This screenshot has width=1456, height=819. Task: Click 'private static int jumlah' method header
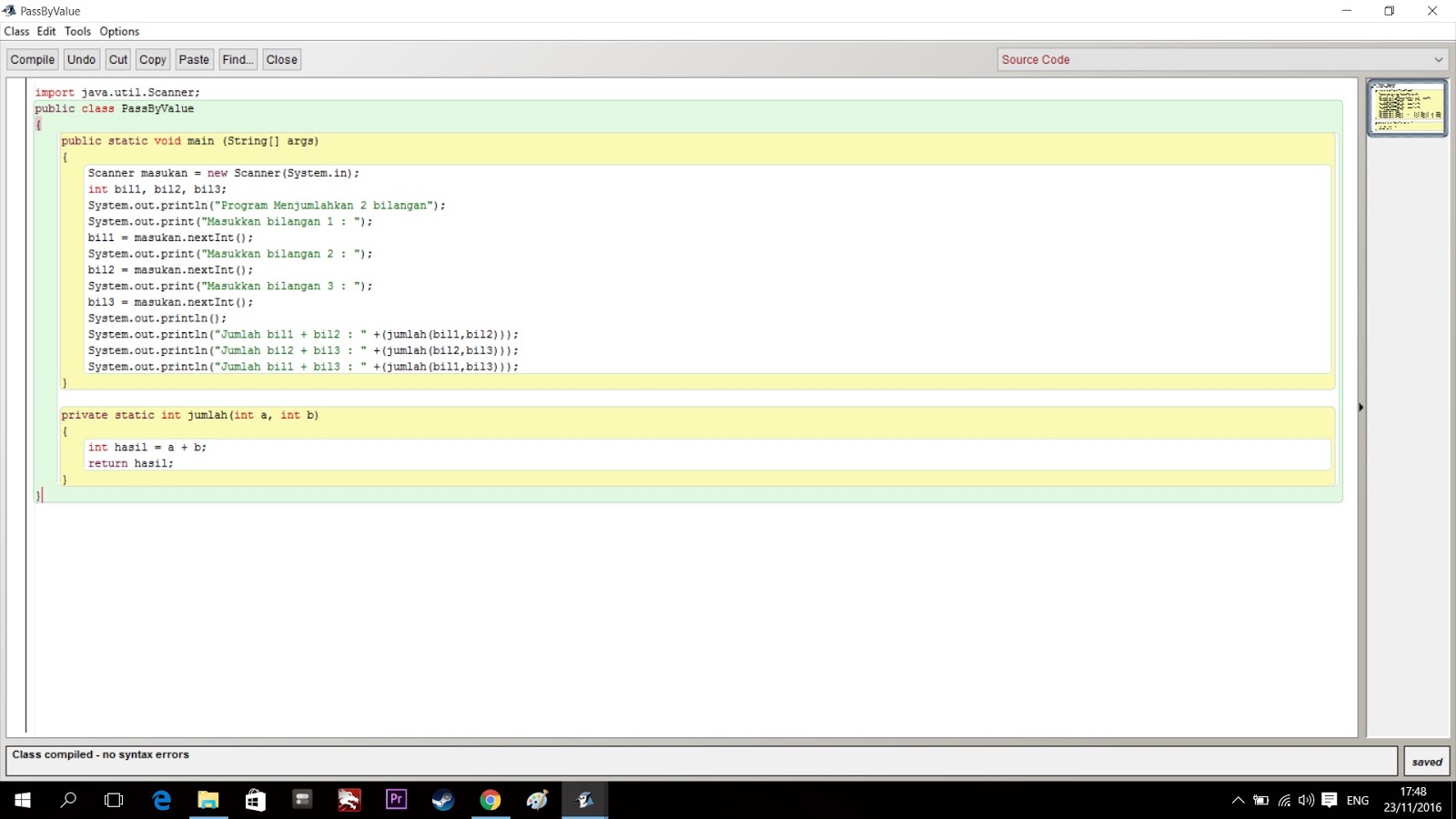190,415
